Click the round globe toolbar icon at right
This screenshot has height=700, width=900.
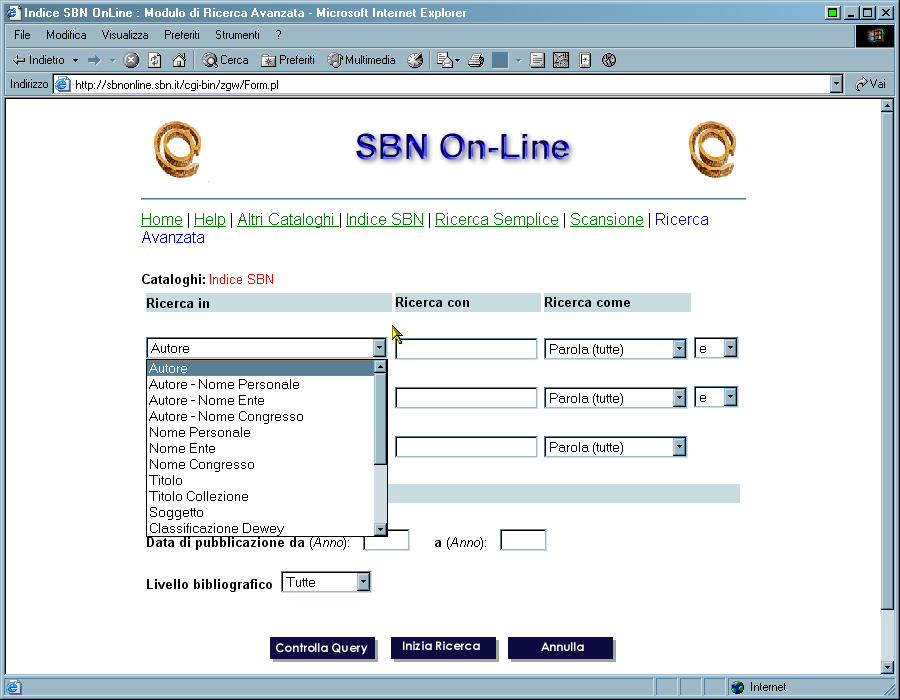(x=609, y=60)
